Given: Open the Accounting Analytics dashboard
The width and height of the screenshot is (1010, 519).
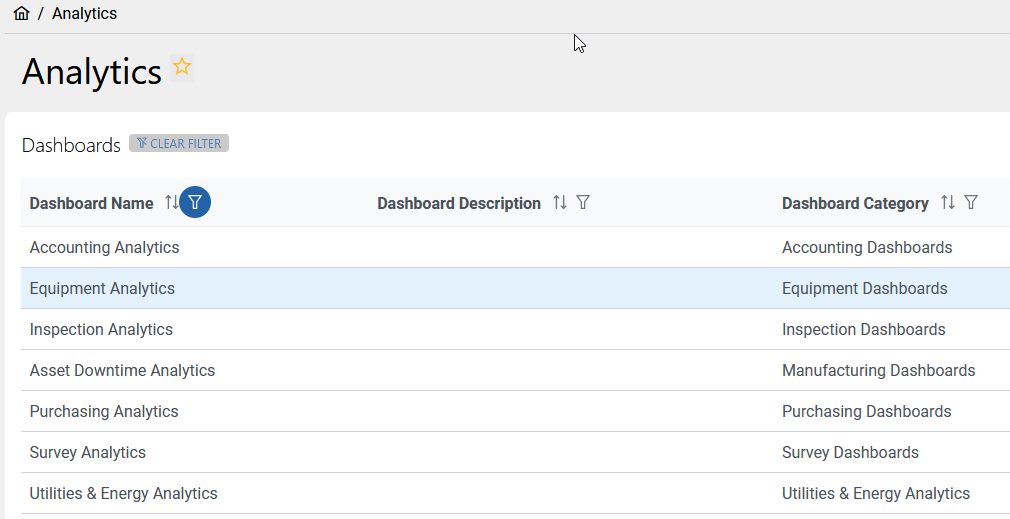Looking at the screenshot, I should (x=104, y=247).
